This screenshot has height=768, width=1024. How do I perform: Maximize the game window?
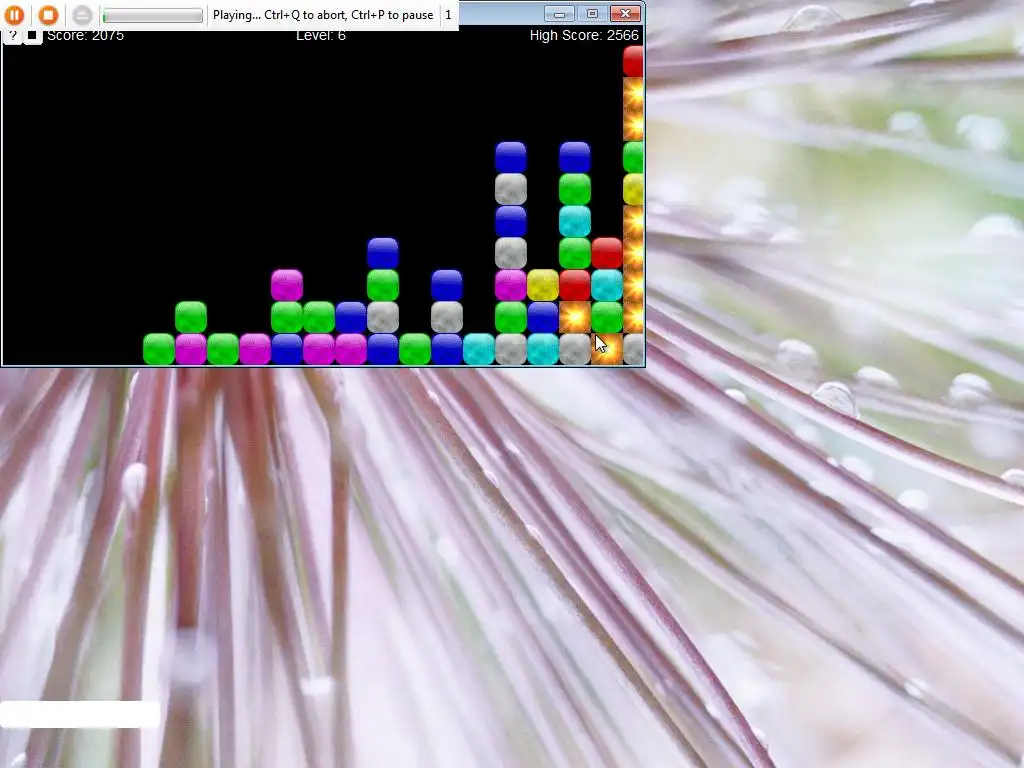(x=592, y=13)
